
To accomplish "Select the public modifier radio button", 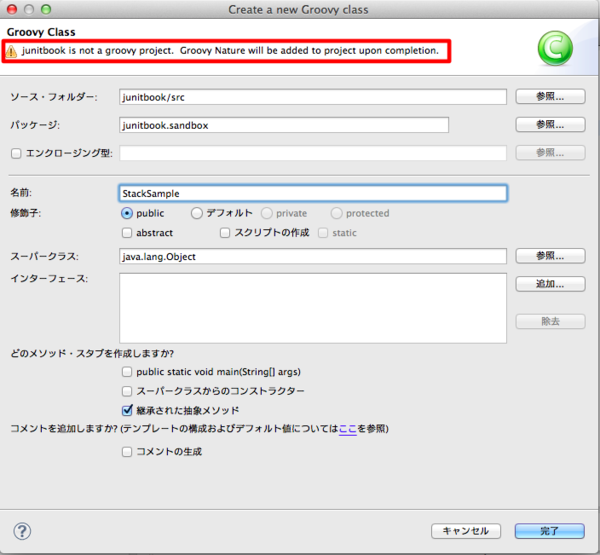I will click(x=127, y=213).
